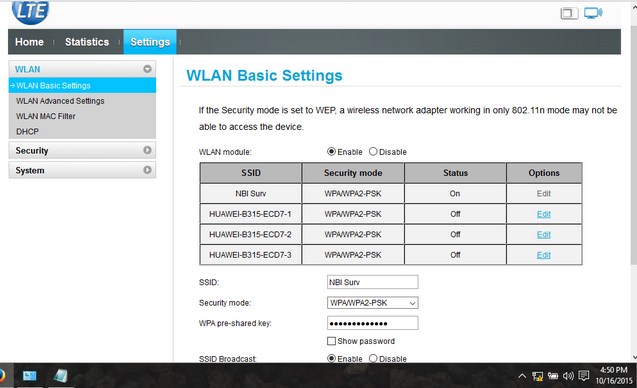The width and height of the screenshot is (637, 388).
Task: Click the SSID text field
Action: (373, 282)
